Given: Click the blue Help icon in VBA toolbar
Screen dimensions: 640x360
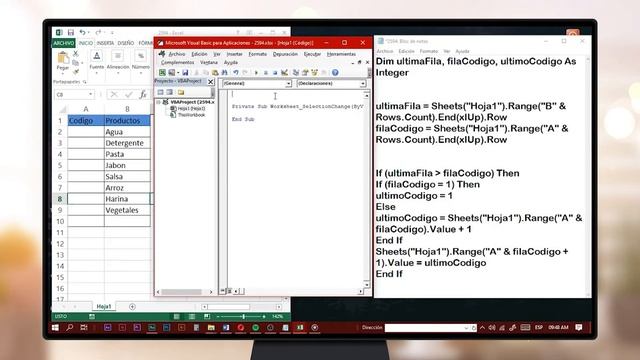Looking at the screenshot, I should 335,73.
